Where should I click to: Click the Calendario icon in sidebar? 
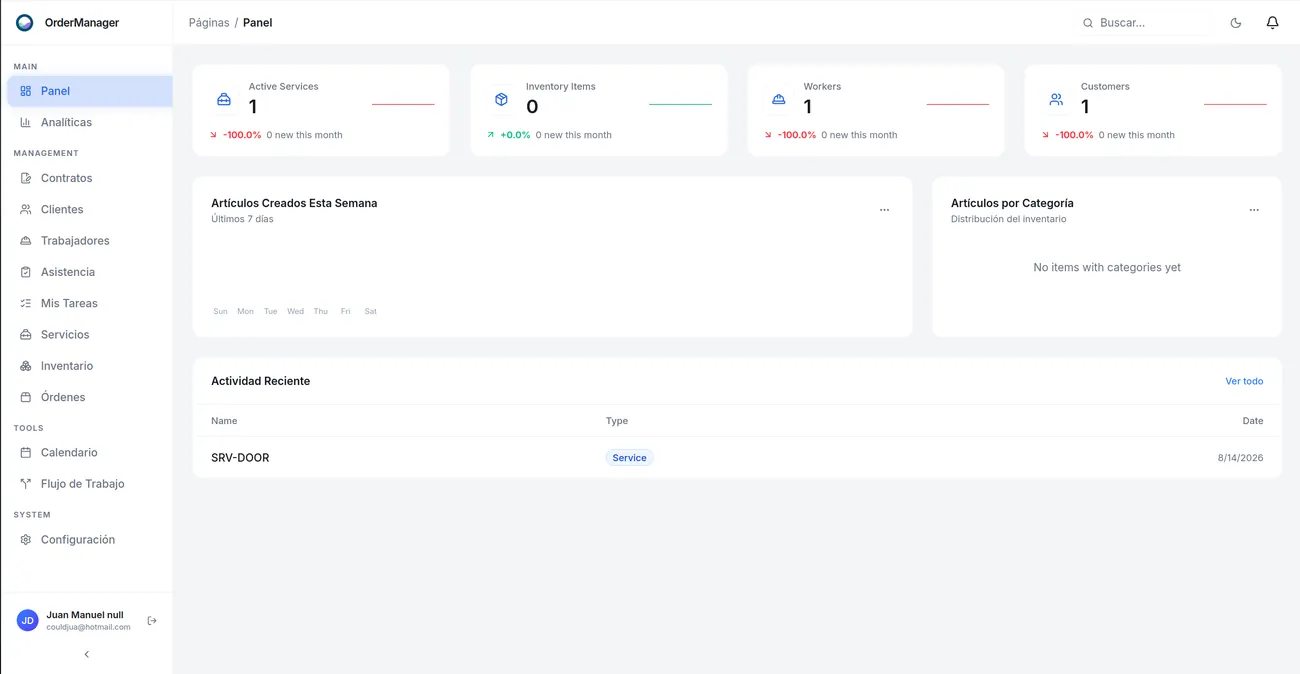[26, 453]
